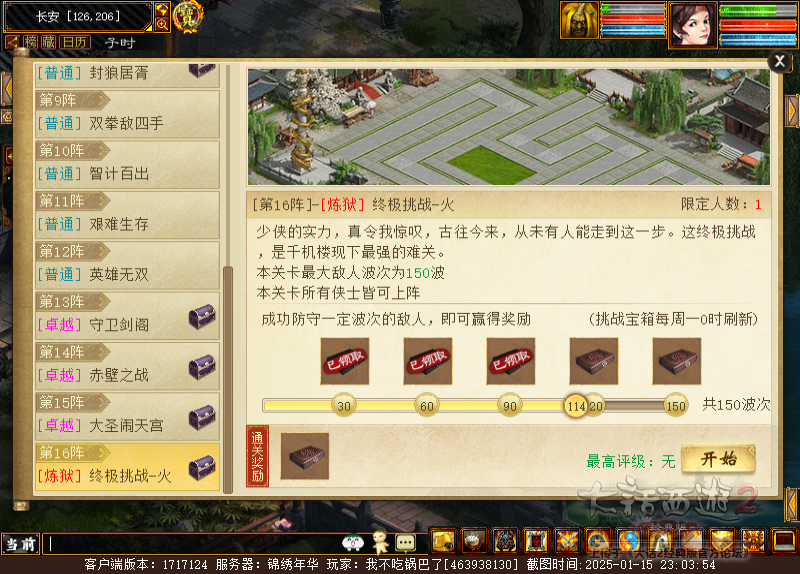Click the 114 wave progress marker
This screenshot has width=800, height=574.
(576, 406)
